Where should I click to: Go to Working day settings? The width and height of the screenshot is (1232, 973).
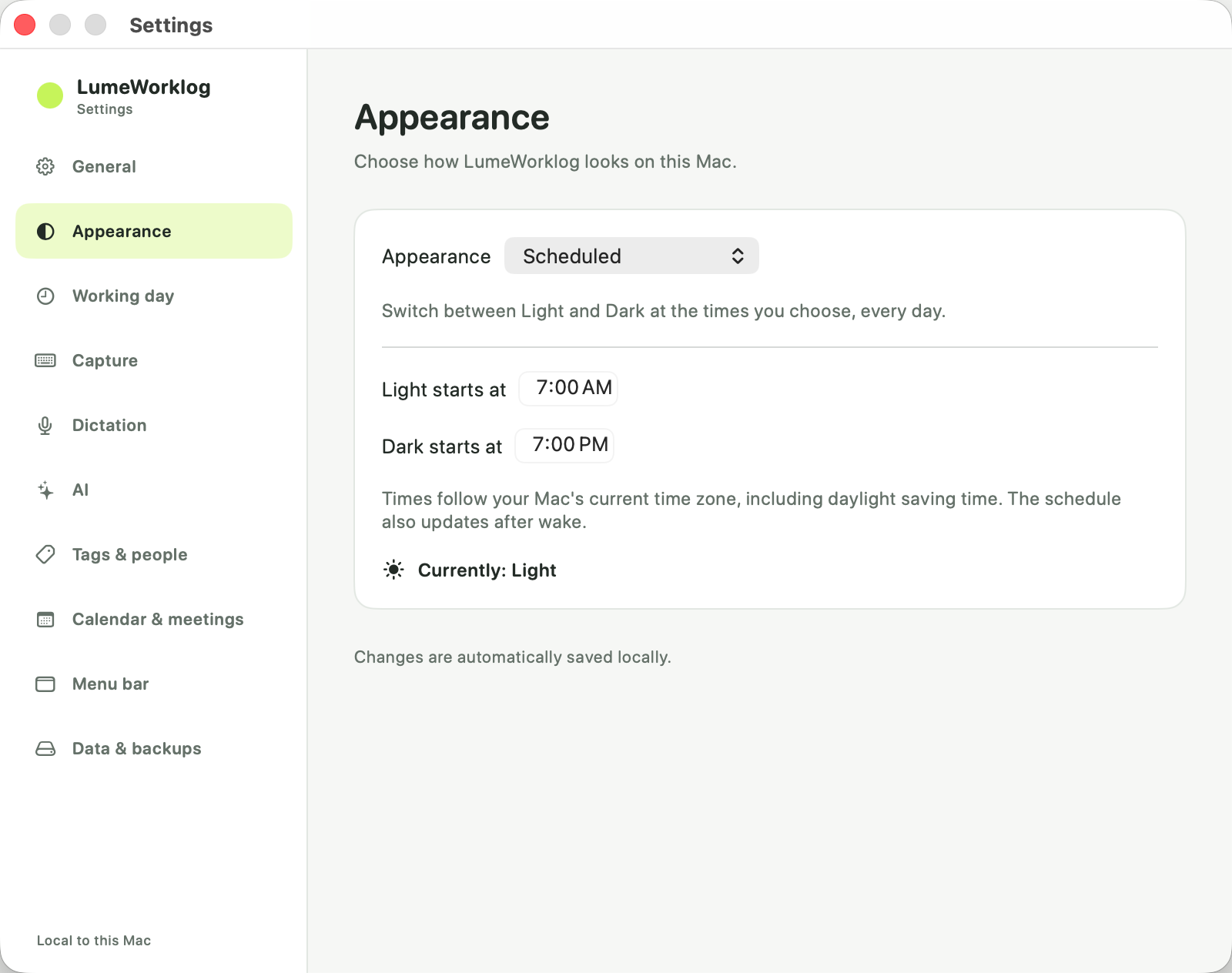[x=154, y=296]
